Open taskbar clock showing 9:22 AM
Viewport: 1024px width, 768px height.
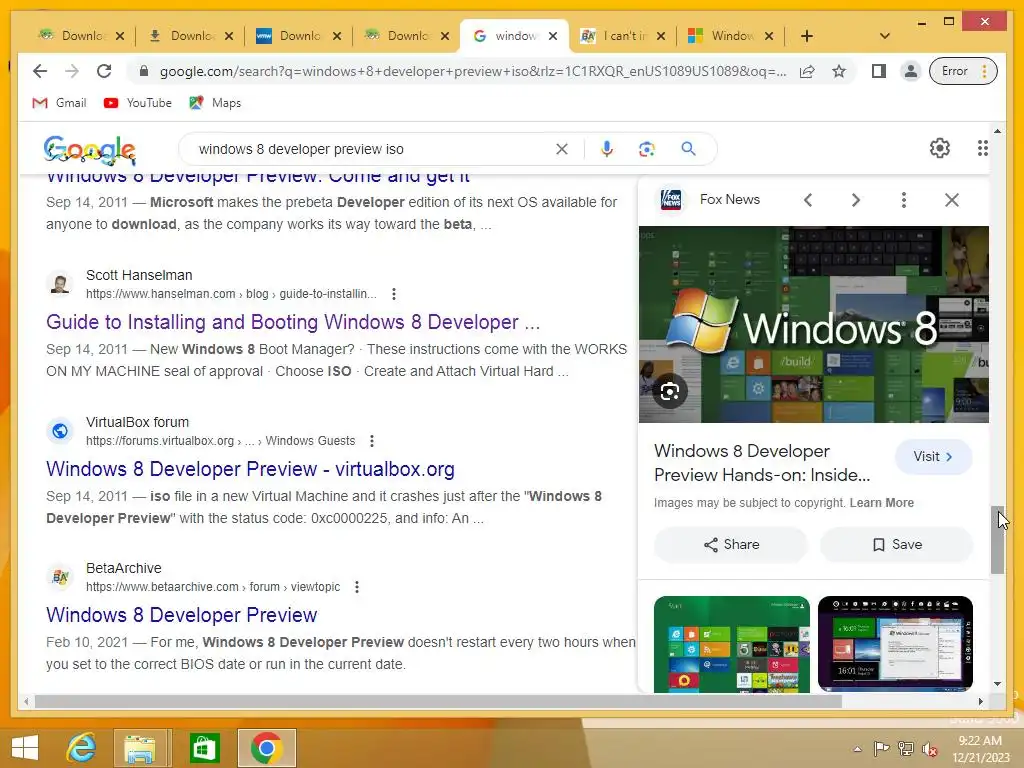point(980,748)
